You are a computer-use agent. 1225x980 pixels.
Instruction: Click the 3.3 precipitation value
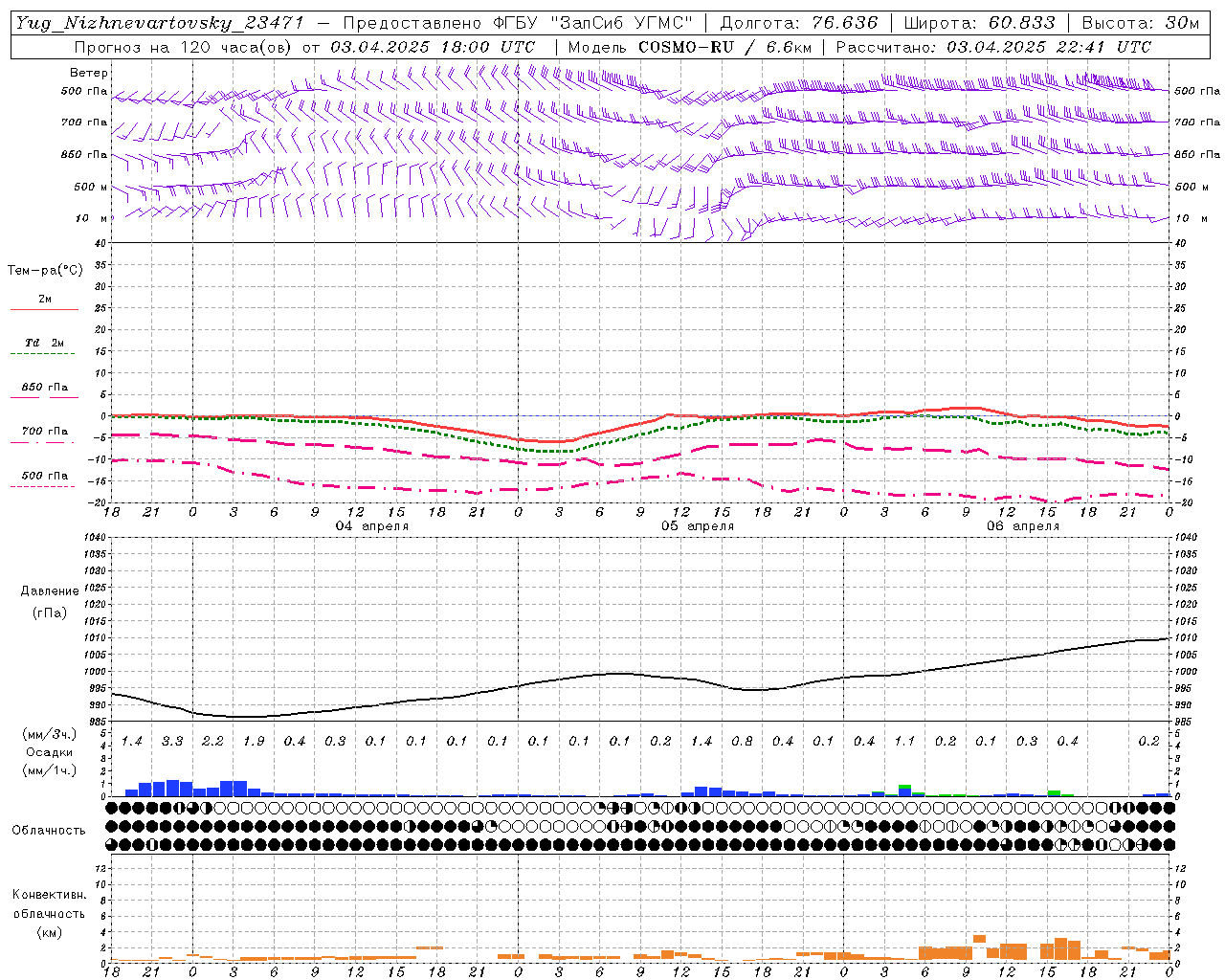point(172,742)
